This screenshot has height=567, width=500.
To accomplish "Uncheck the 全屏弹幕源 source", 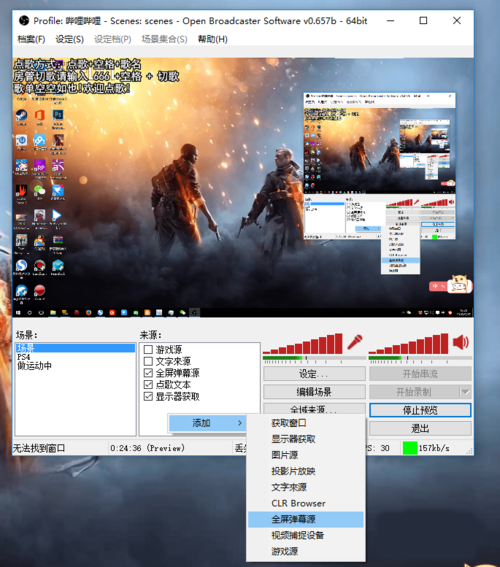I will click(x=148, y=373).
